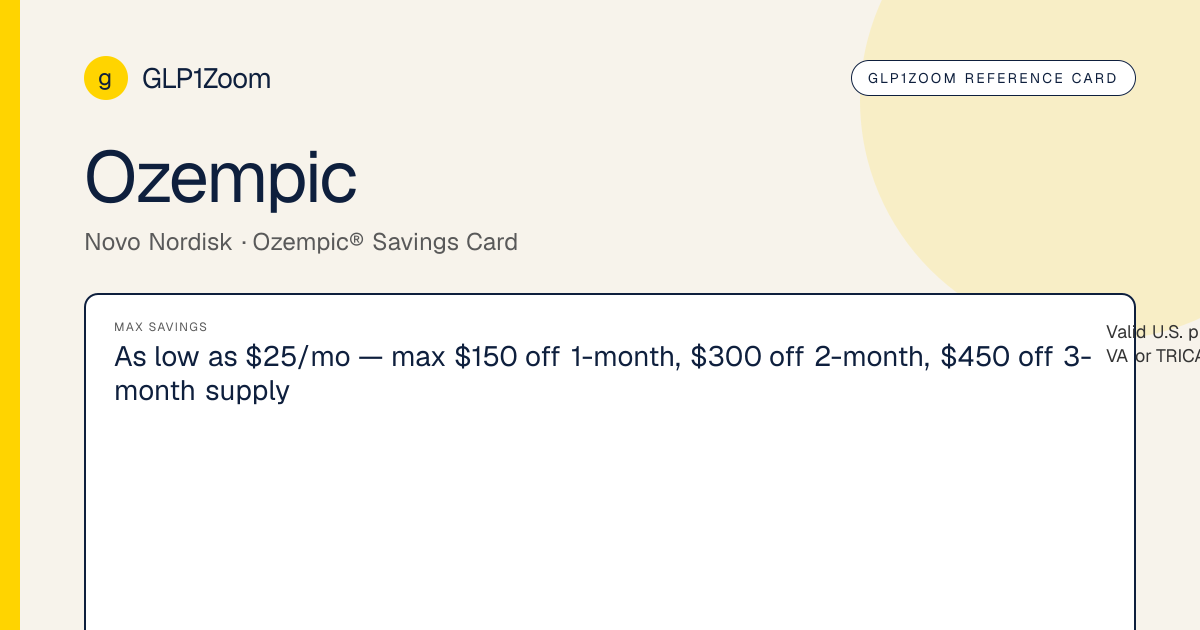
Task: Click the "$450 off" savings amount
Action: click(997, 357)
